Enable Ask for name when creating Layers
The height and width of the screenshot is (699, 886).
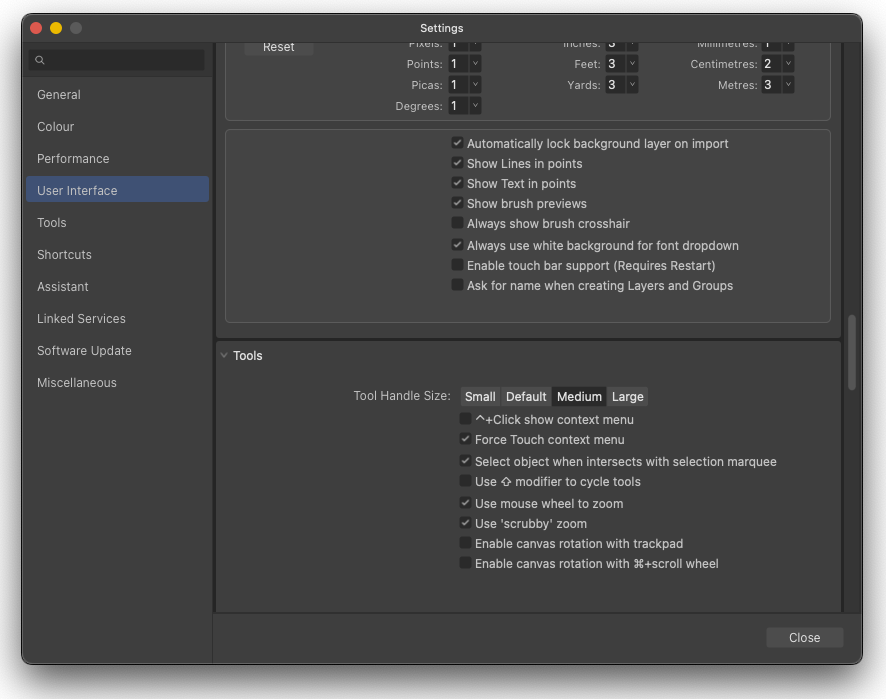click(457, 285)
